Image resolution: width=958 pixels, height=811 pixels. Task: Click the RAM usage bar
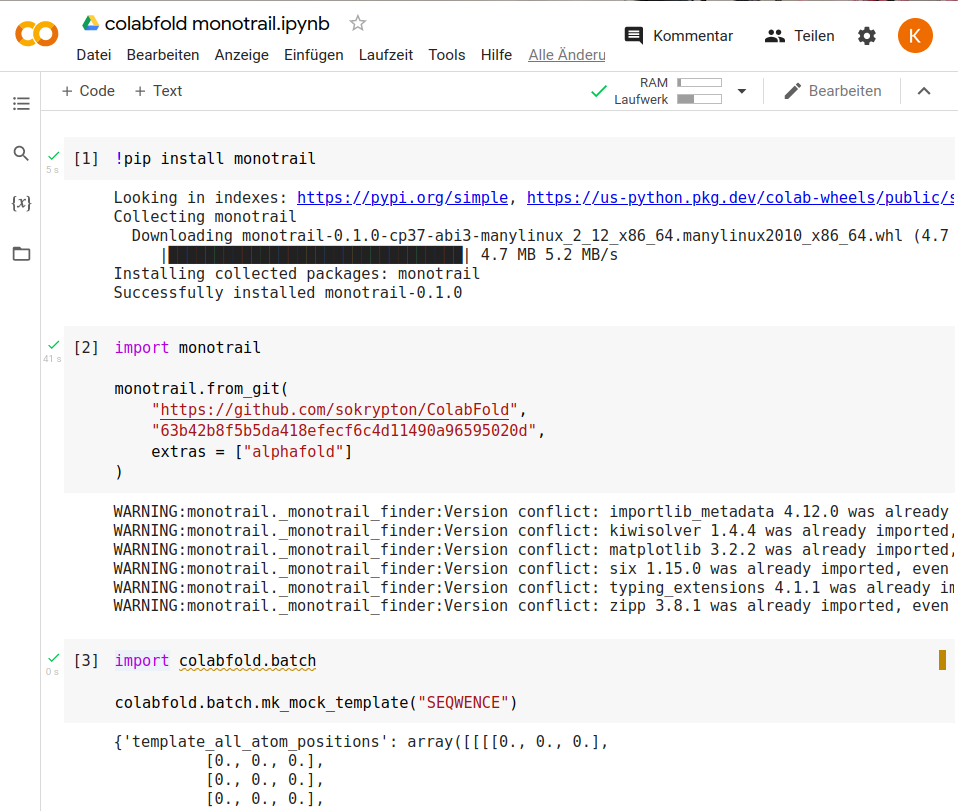700,83
